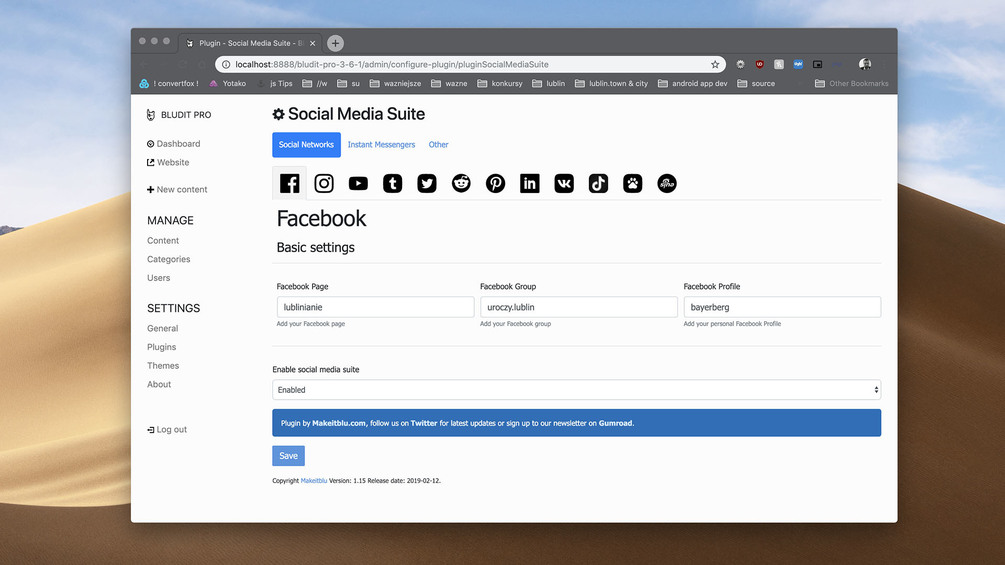This screenshot has height=565, width=1005.
Task: Expand the konkursy bookmark folder
Action: coord(500,83)
